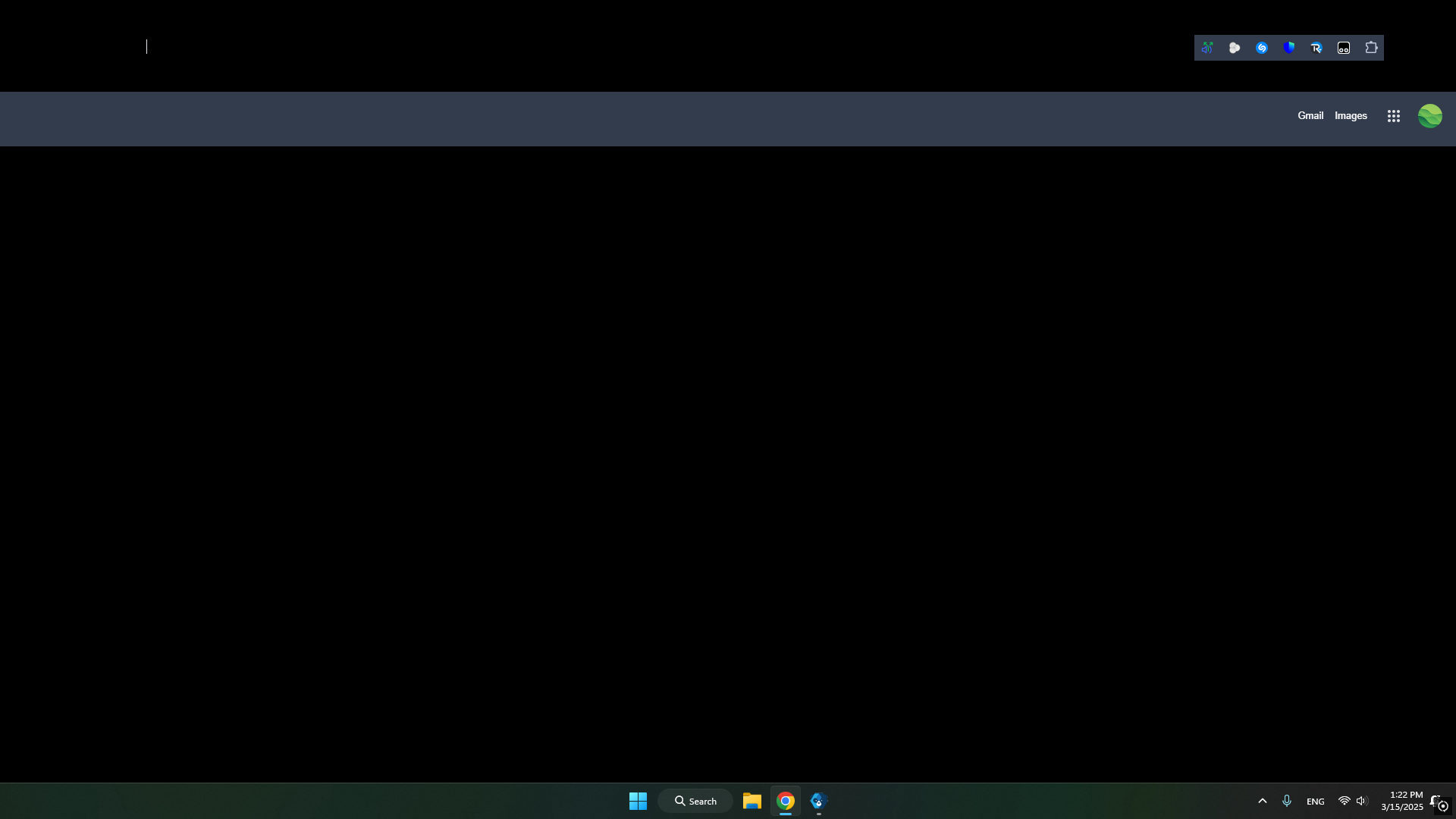1456x819 pixels.
Task: Click the green Google account avatar
Action: pos(1430,116)
